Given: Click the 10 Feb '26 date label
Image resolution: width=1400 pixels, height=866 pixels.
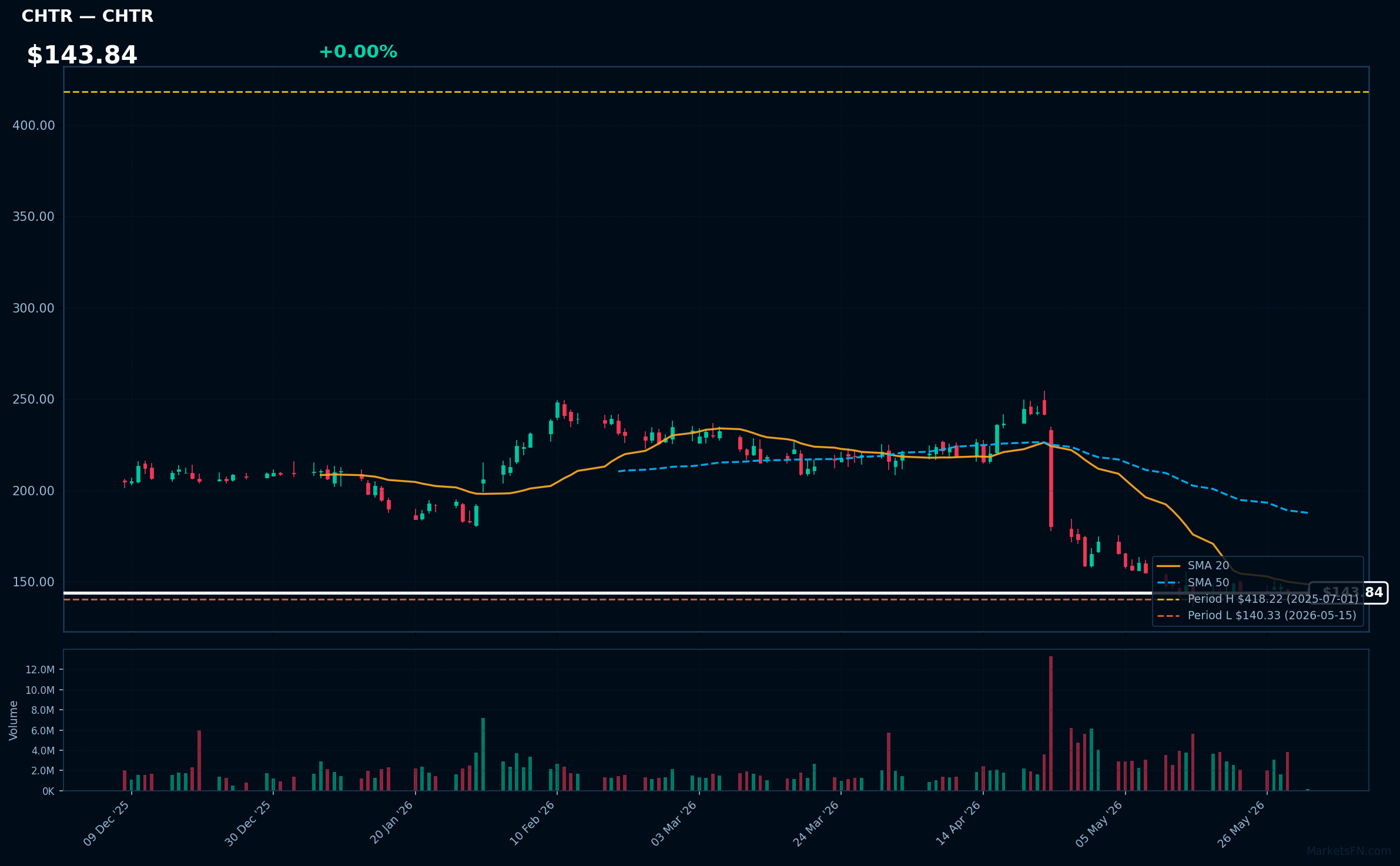Looking at the screenshot, I should pos(532,823).
